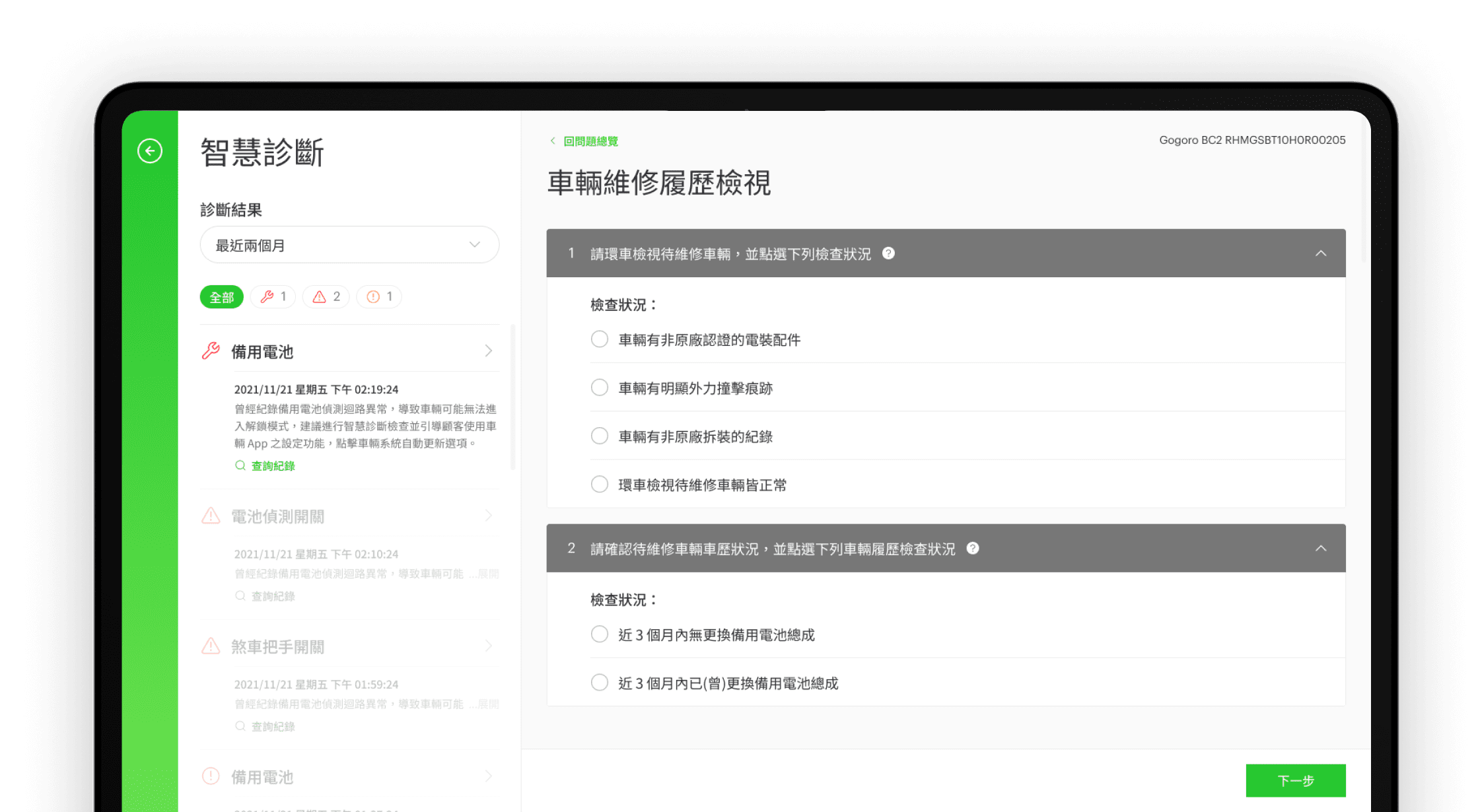Click magnifier icon next to first 查詢紀錄
This screenshot has width=1478, height=812.
pos(240,465)
